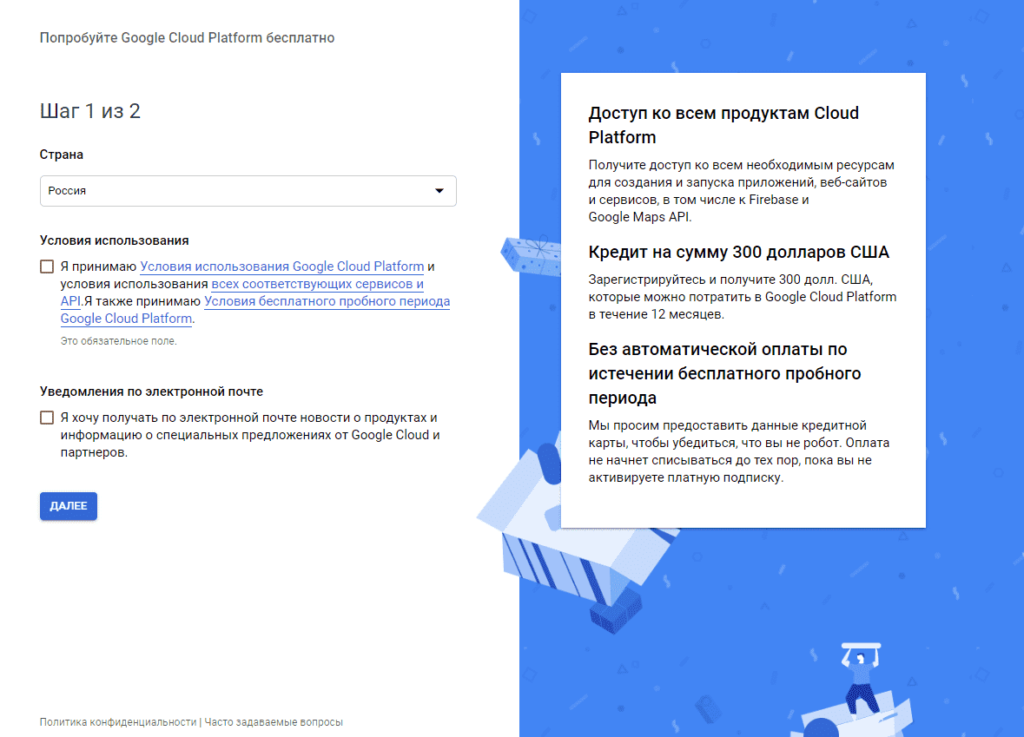Open "Часто задаваемые вопросы" footer link

pyautogui.click(x=273, y=722)
